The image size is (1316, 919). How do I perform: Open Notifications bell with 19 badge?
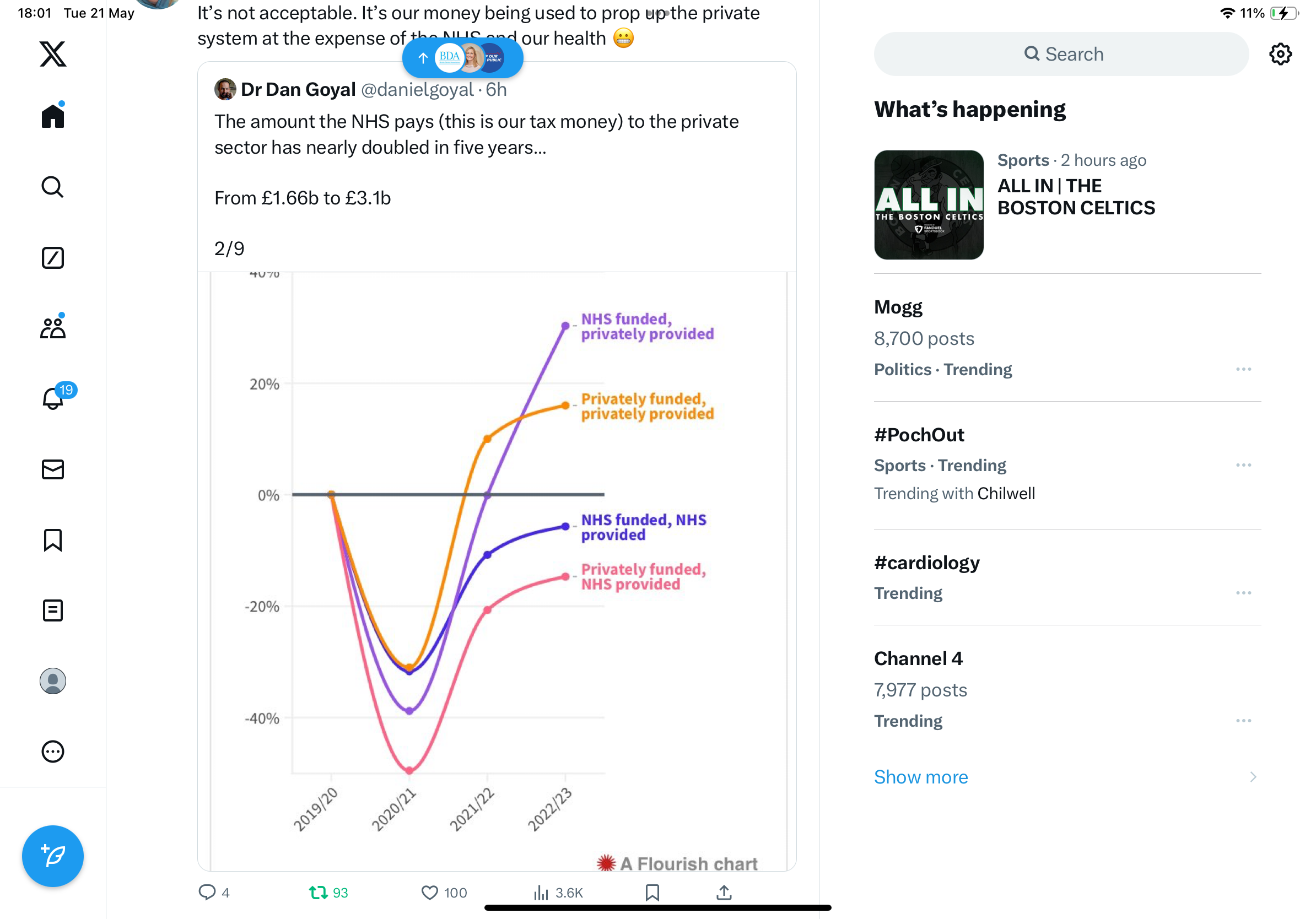[x=53, y=398]
